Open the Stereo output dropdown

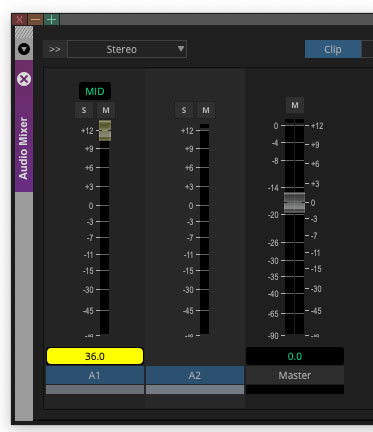(x=127, y=49)
